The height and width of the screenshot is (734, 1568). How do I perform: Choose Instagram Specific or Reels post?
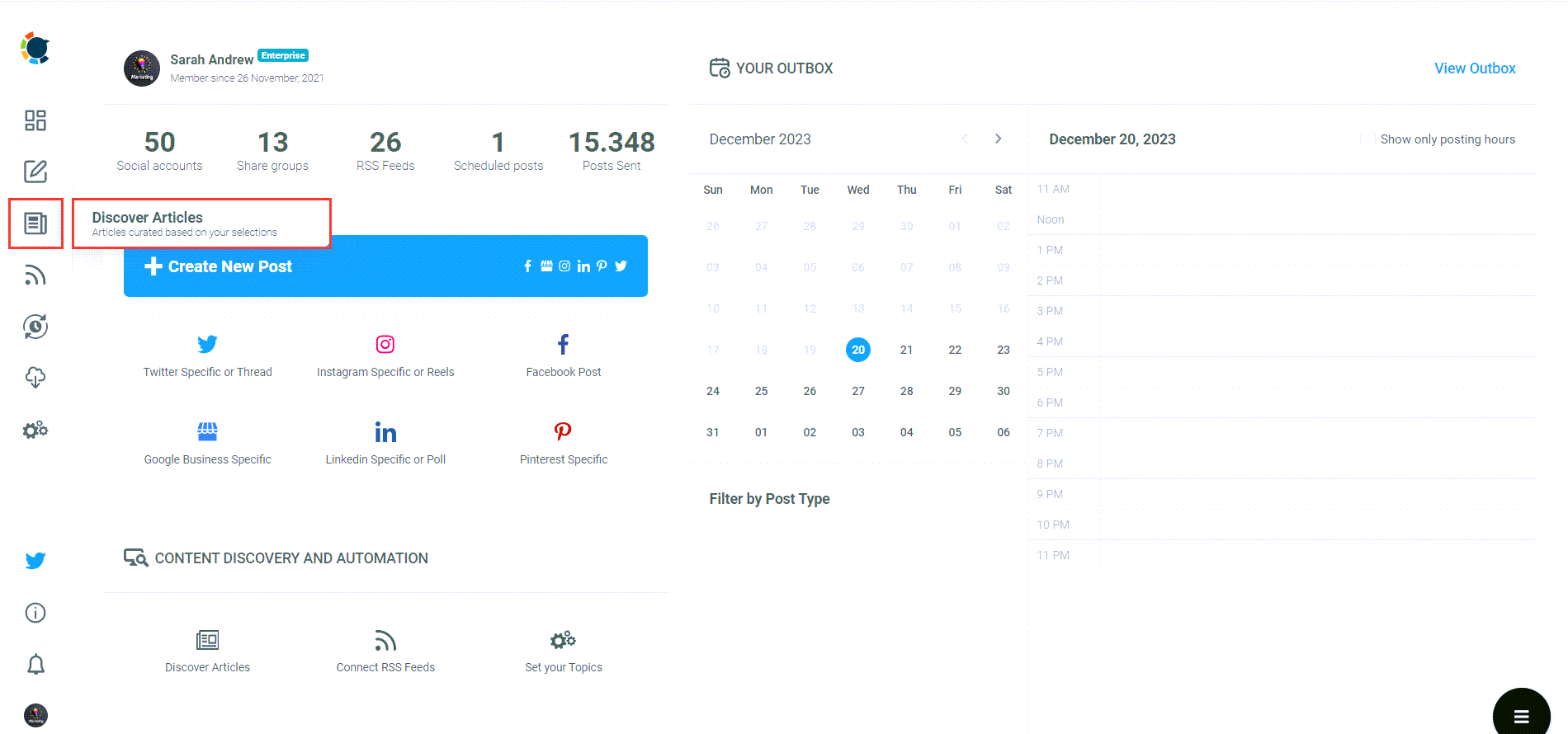click(x=385, y=355)
